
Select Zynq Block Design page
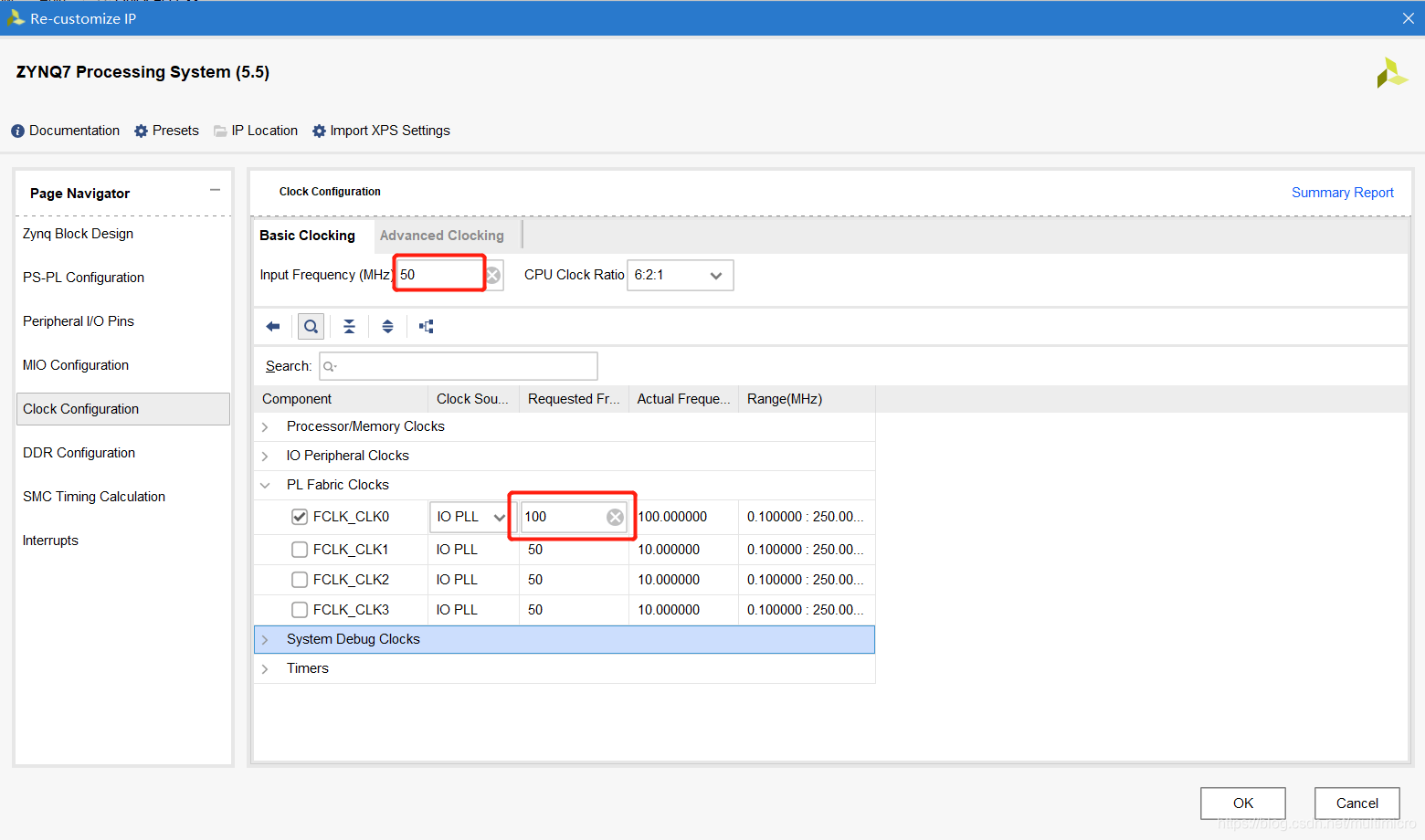point(122,234)
